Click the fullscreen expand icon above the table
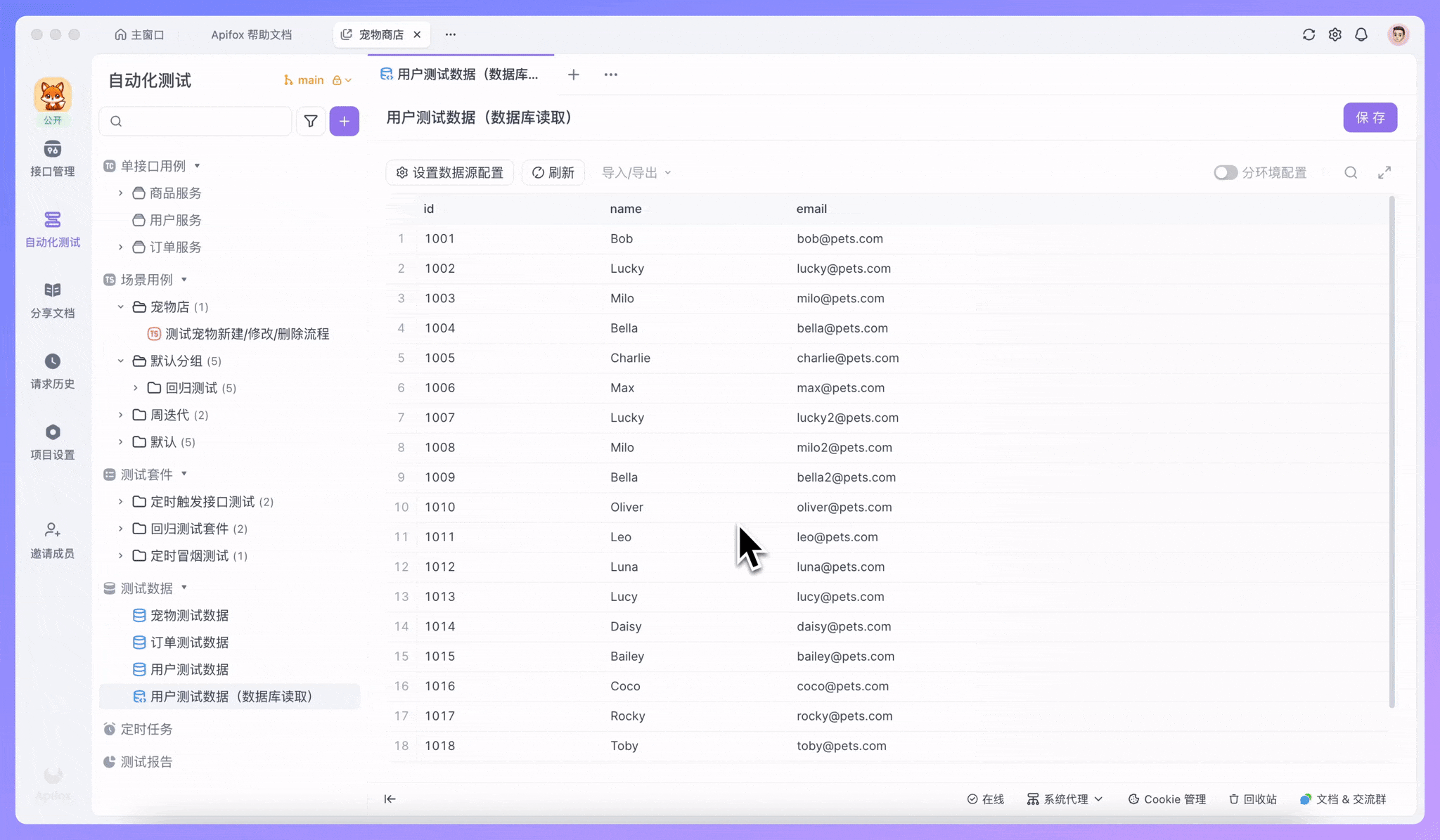This screenshot has height=840, width=1440. coord(1384,172)
